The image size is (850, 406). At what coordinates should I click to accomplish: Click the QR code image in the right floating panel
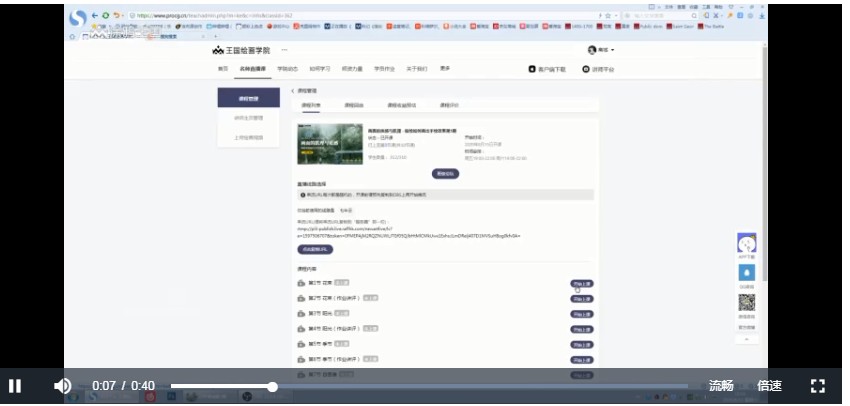point(746,302)
